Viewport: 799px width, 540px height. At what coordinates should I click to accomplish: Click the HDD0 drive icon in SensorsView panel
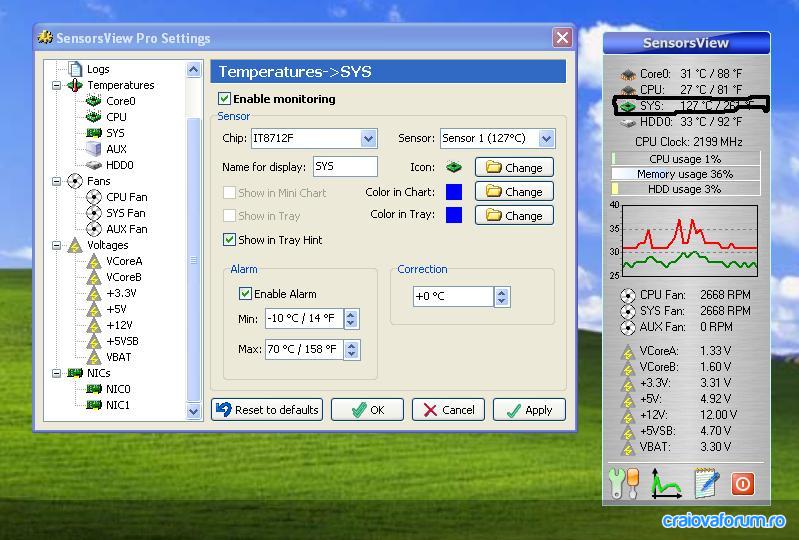coord(628,122)
